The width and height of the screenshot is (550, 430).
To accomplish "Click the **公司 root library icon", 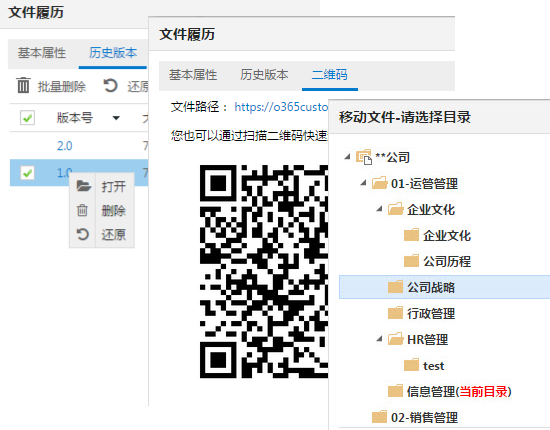I will (x=364, y=157).
